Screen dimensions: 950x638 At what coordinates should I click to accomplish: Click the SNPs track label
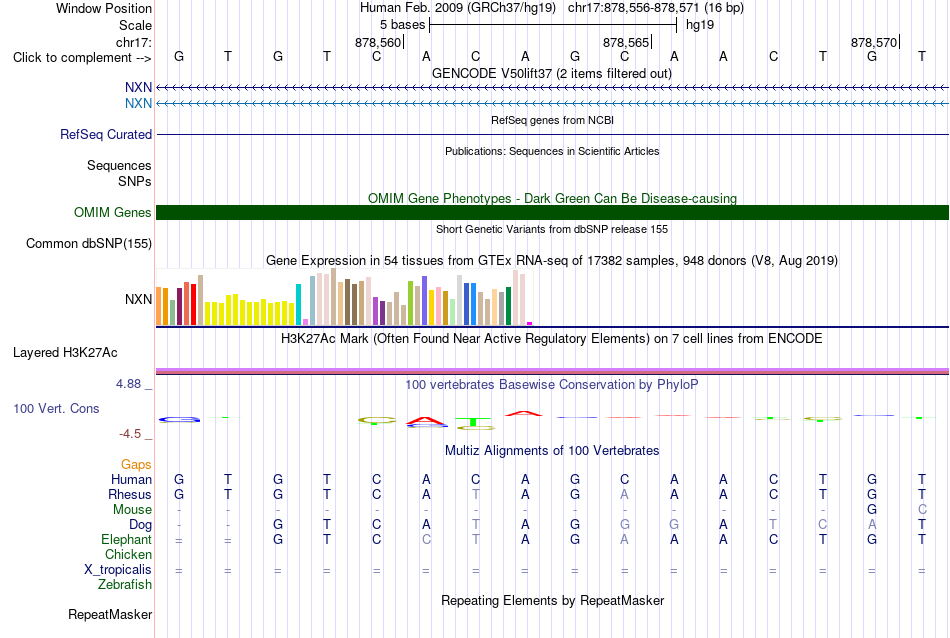pos(135,181)
